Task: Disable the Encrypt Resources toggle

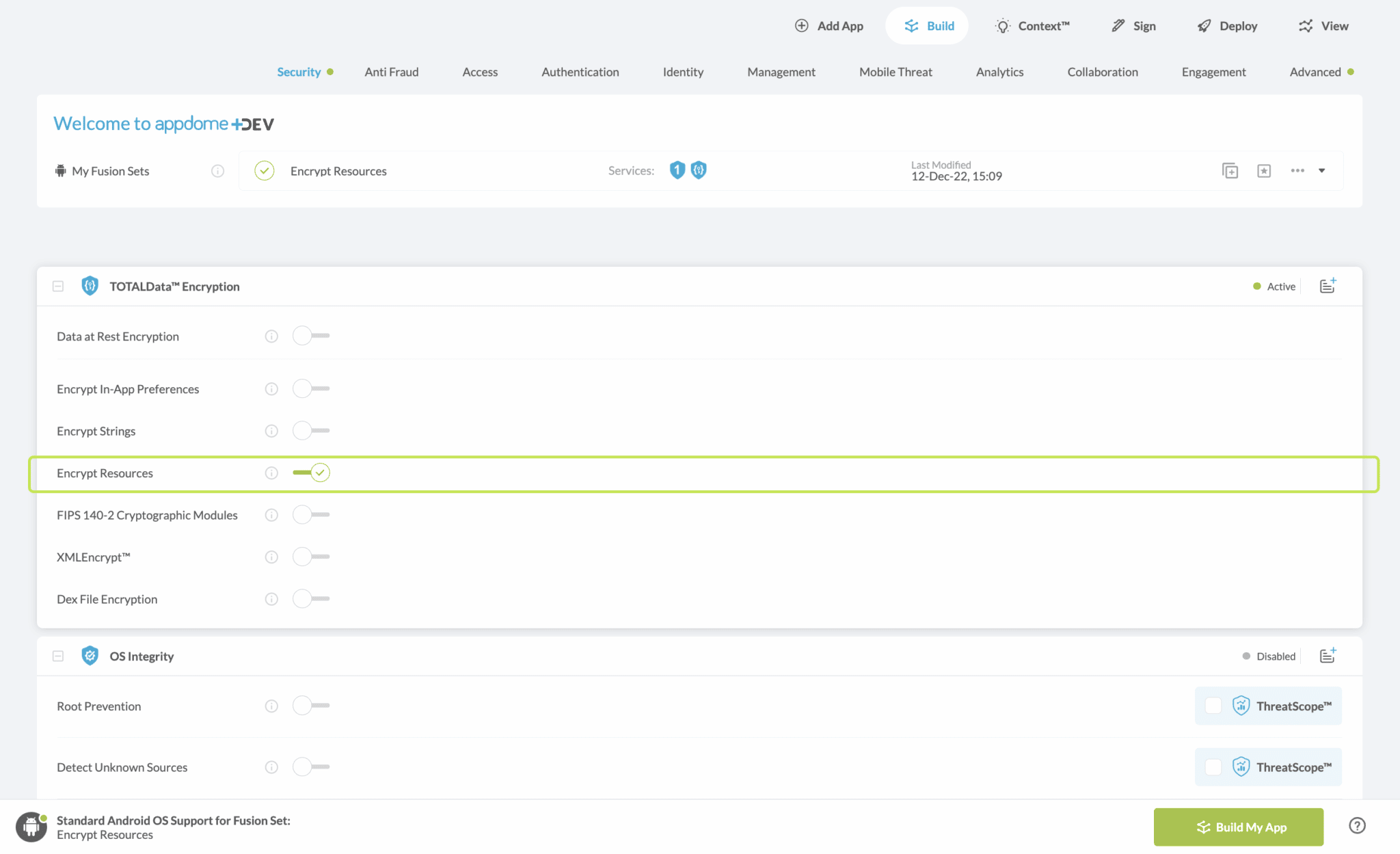Action: point(312,472)
